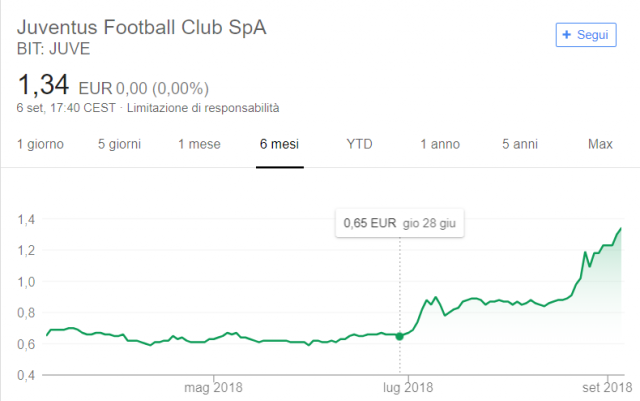Viewport: 640px width, 401px height.
Task: Click the set 2018 axis label
Action: (x=607, y=387)
